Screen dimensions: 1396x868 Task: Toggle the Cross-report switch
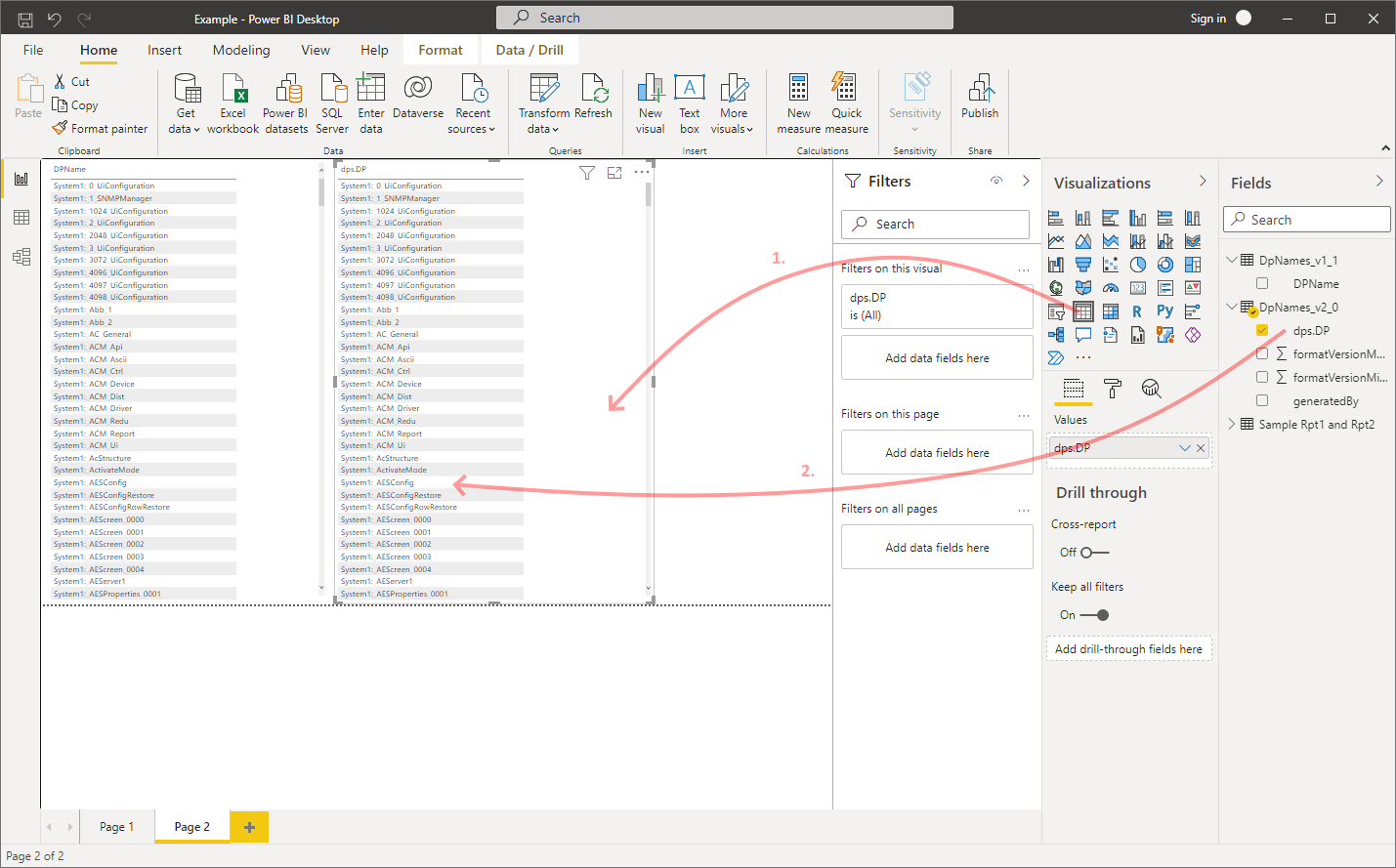coord(1094,553)
